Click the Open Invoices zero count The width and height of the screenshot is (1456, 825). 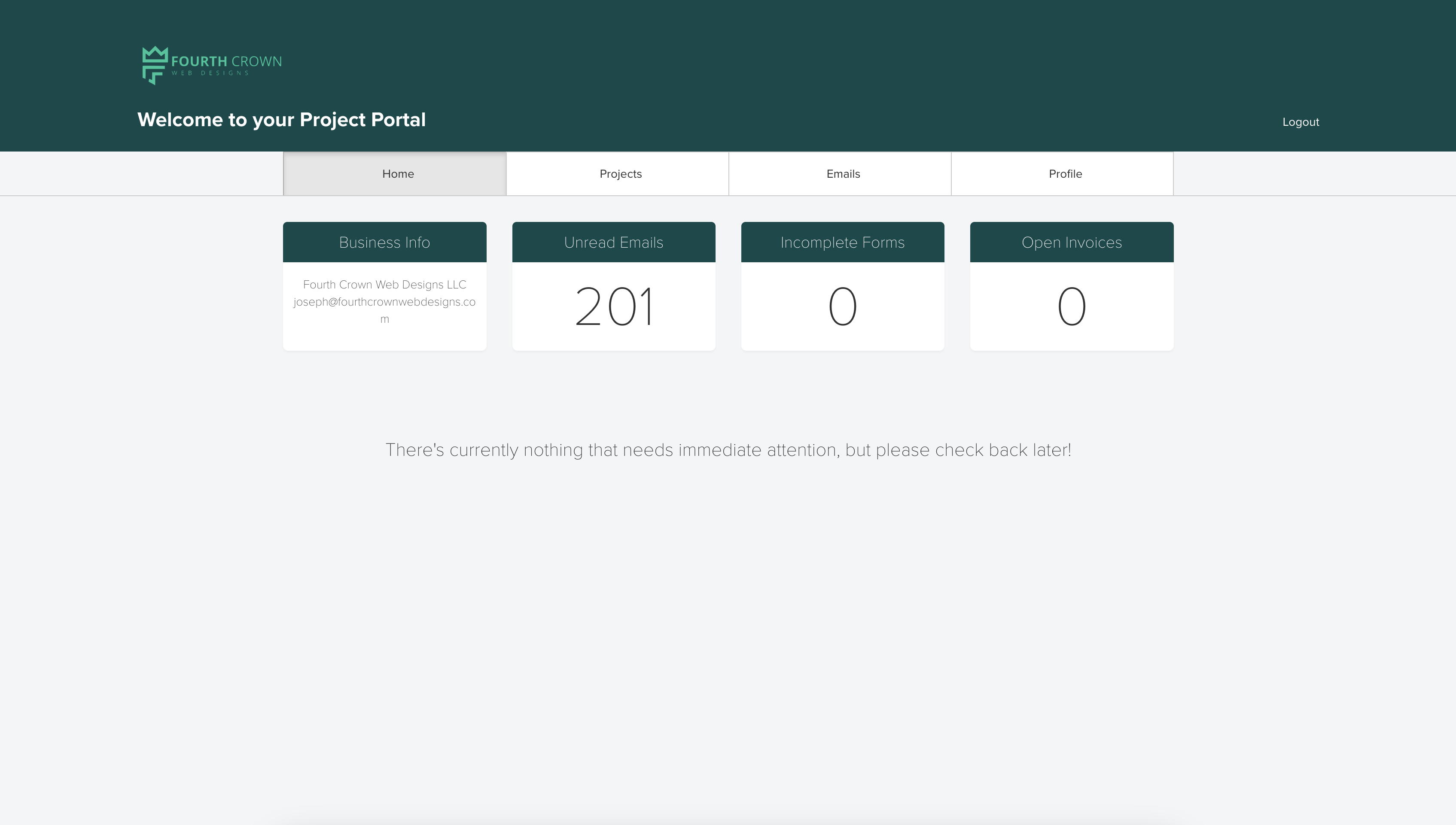click(x=1072, y=307)
